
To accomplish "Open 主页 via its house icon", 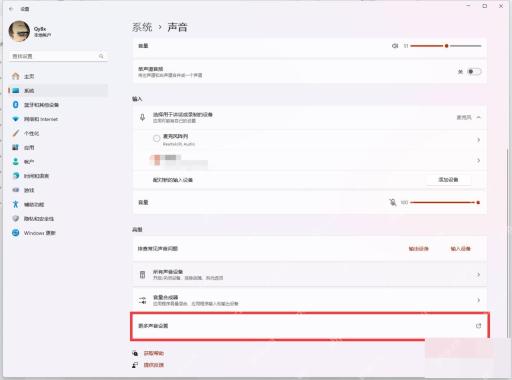I will click(15, 76).
